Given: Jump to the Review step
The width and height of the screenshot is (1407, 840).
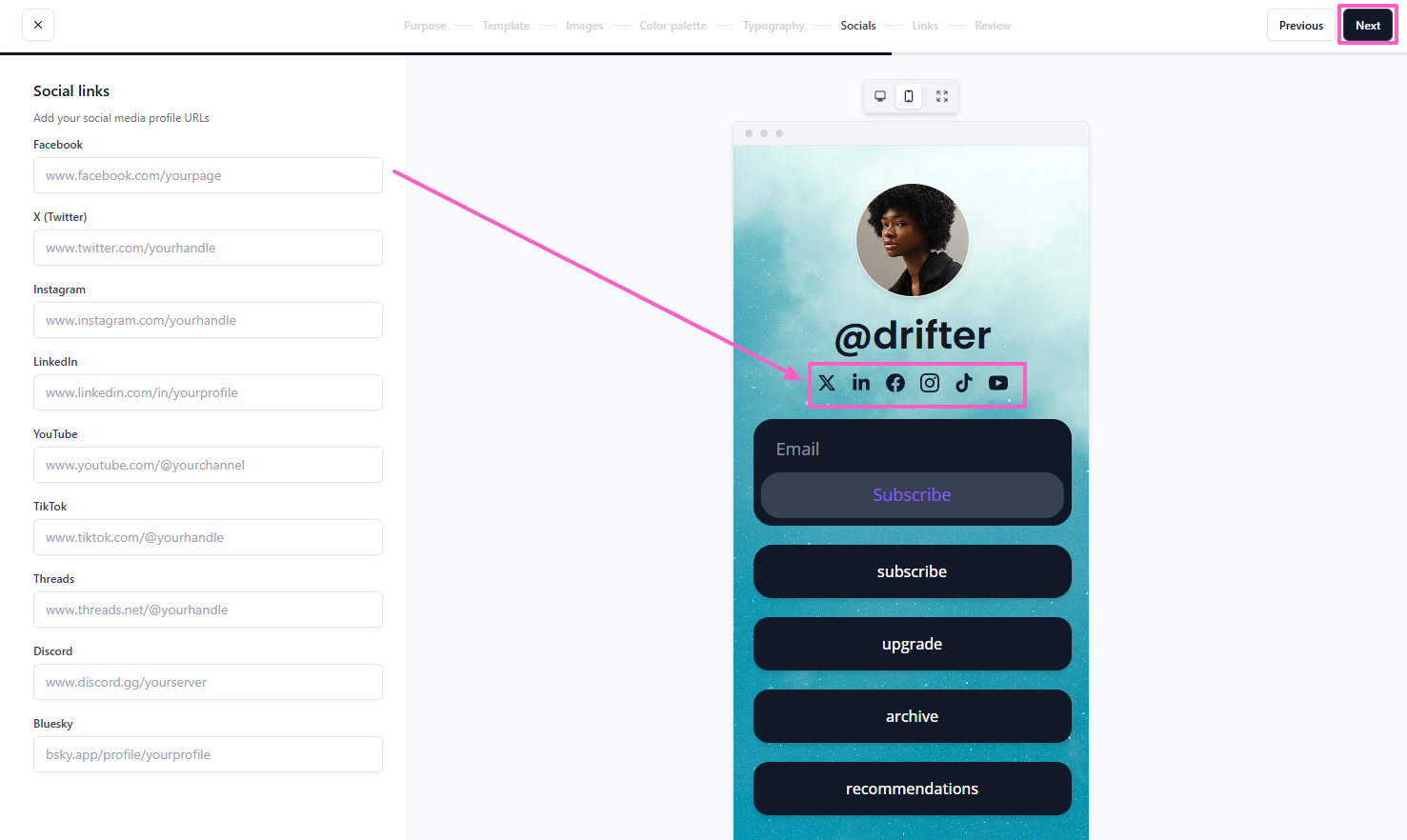Looking at the screenshot, I should (992, 26).
